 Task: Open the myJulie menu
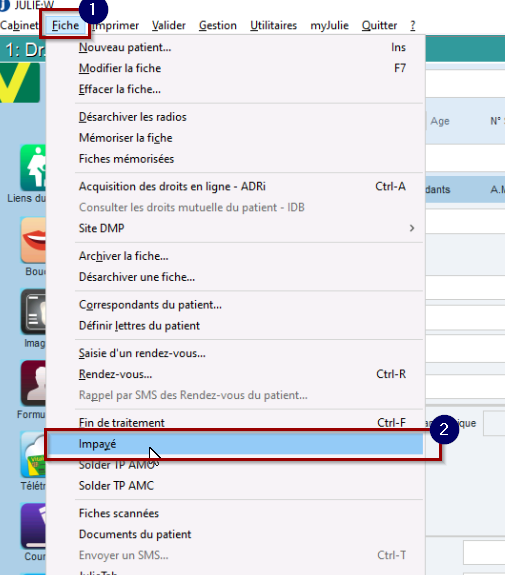(329, 25)
